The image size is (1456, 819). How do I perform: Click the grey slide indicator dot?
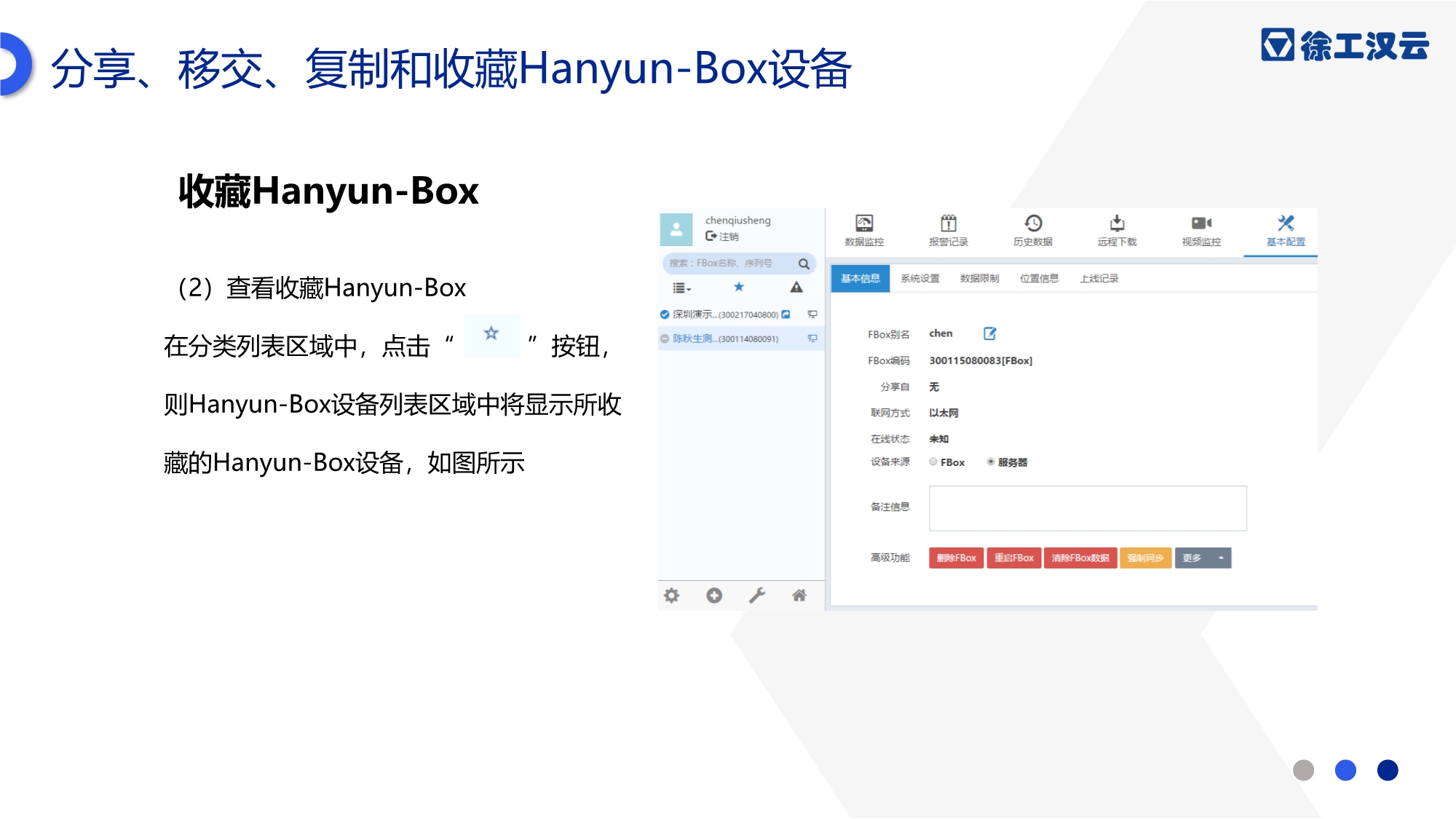[1303, 770]
